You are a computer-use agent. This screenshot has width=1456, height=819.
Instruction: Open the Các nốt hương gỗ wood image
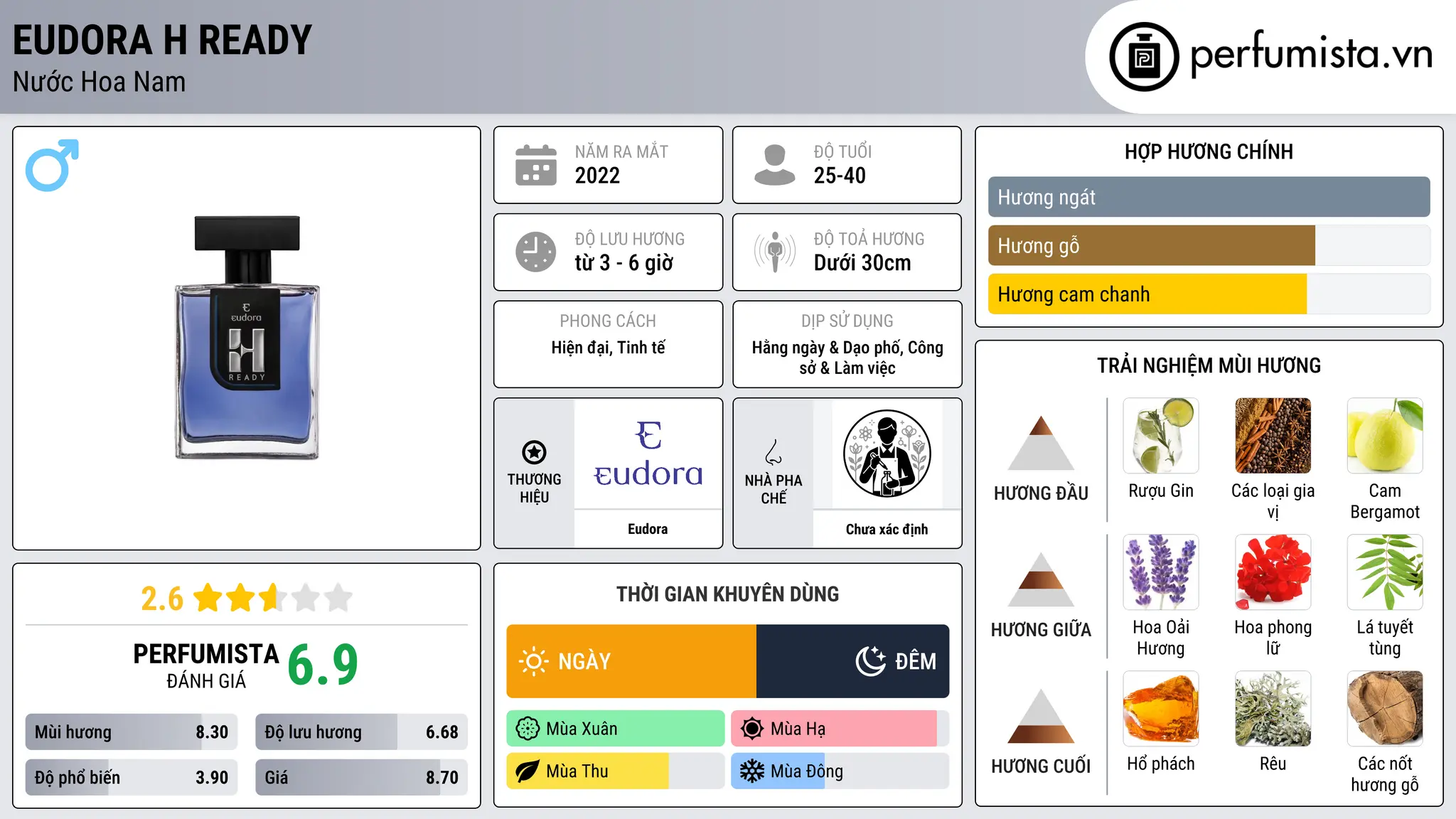[x=1385, y=709]
